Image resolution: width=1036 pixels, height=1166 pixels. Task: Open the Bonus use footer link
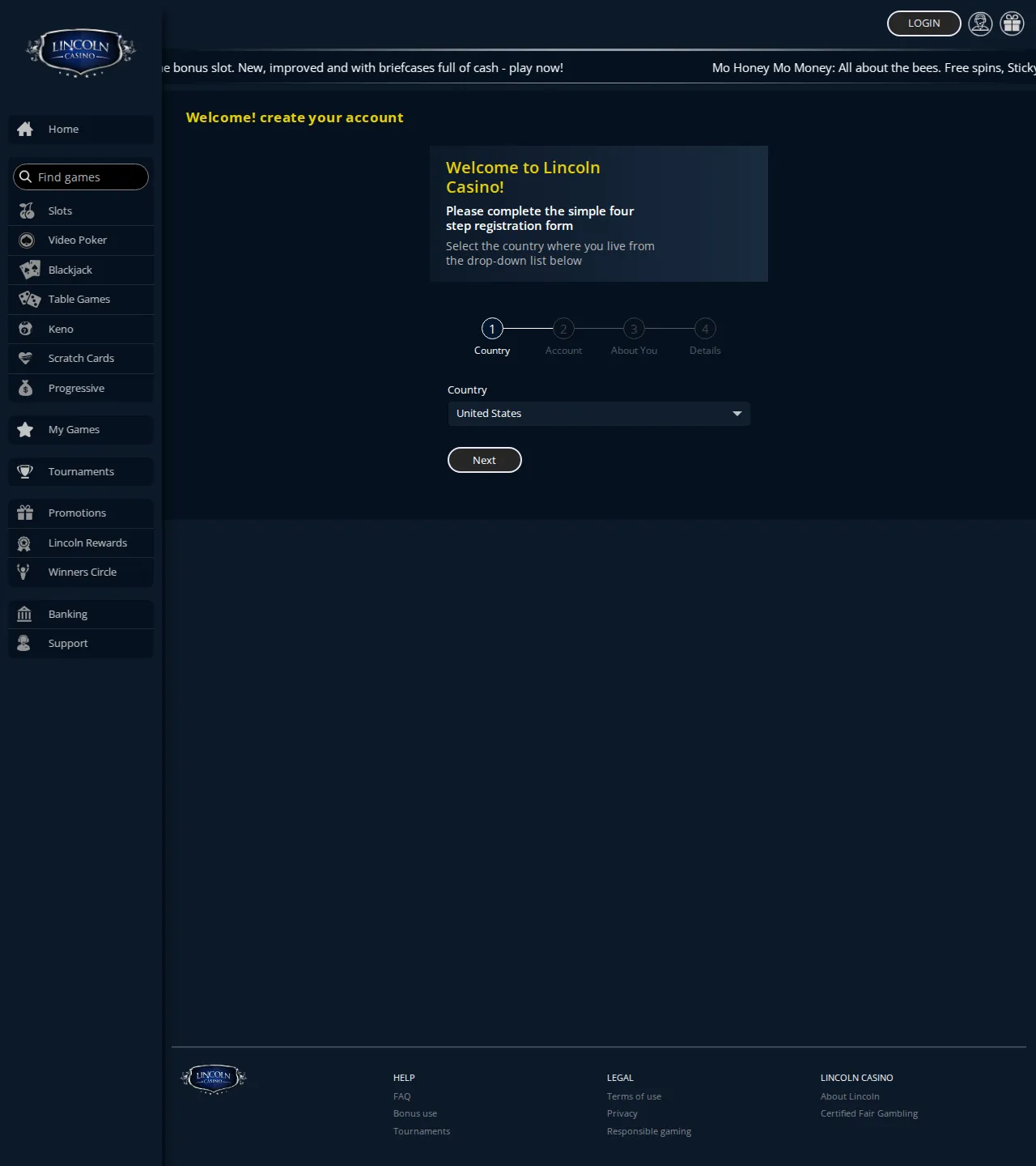pos(415,1113)
